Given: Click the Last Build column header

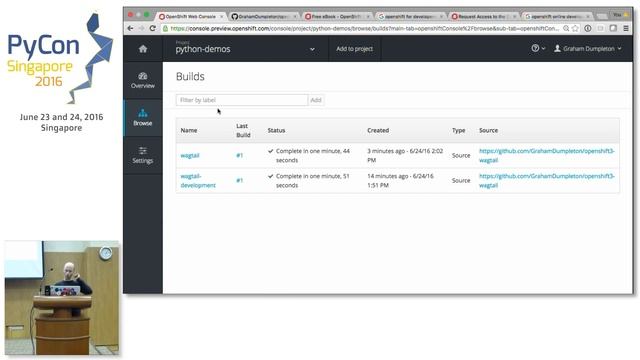Looking at the screenshot, I should tap(243, 130).
